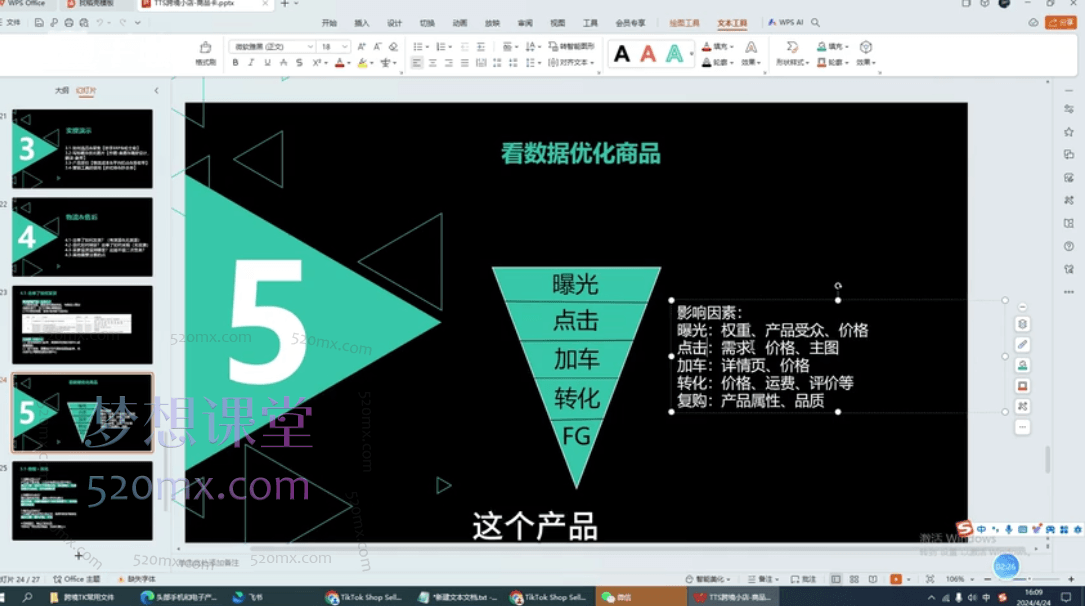Click the increase font size icon
The width and height of the screenshot is (1085, 606).
point(362,47)
